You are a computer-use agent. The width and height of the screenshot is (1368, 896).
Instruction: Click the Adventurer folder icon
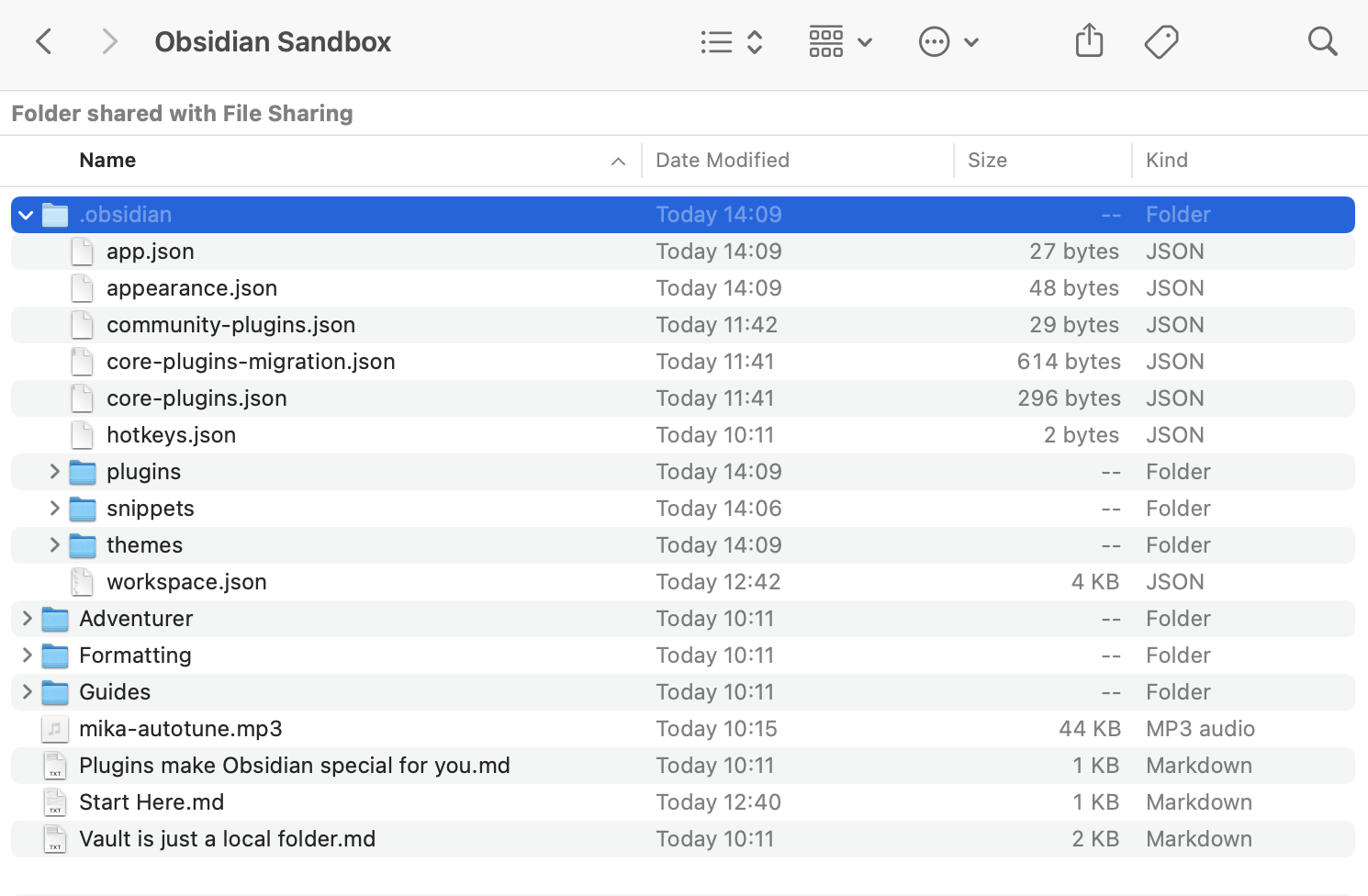tap(55, 619)
